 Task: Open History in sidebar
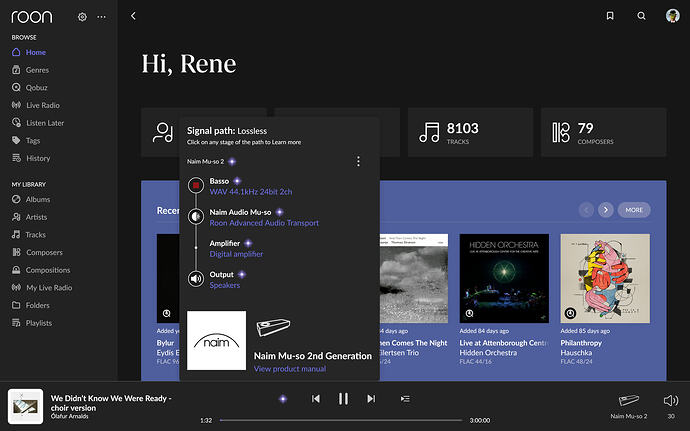(31, 158)
